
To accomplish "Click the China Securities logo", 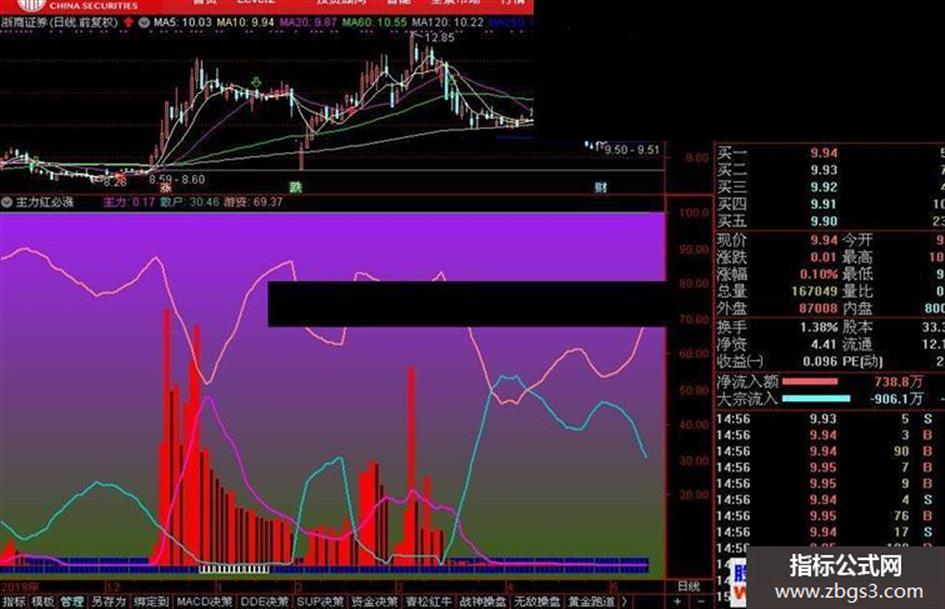I will (x=31, y=5).
